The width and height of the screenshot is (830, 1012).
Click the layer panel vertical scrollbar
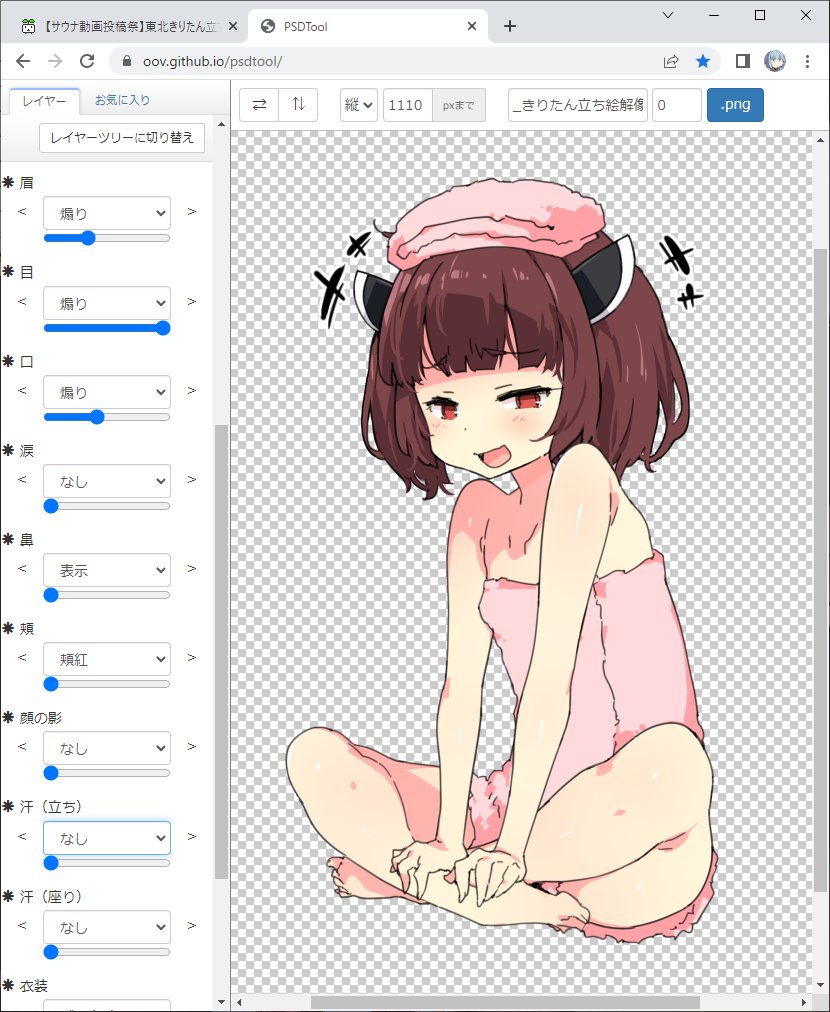tap(221, 652)
